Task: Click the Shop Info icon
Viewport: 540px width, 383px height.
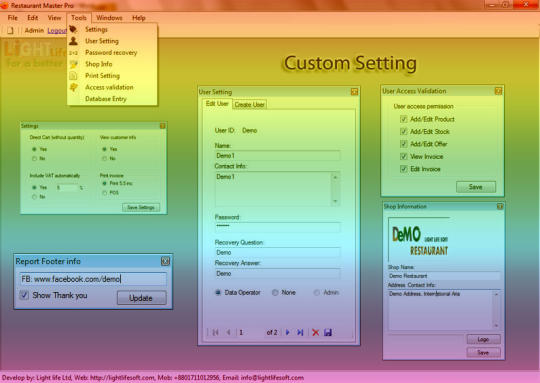Action: coord(73,64)
